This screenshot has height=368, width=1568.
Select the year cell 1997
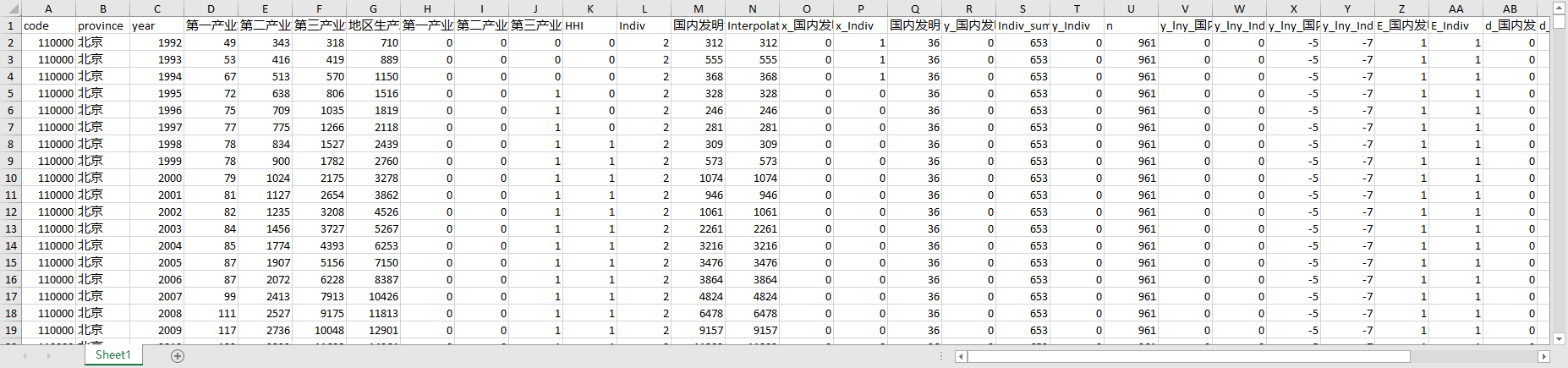tap(156, 127)
